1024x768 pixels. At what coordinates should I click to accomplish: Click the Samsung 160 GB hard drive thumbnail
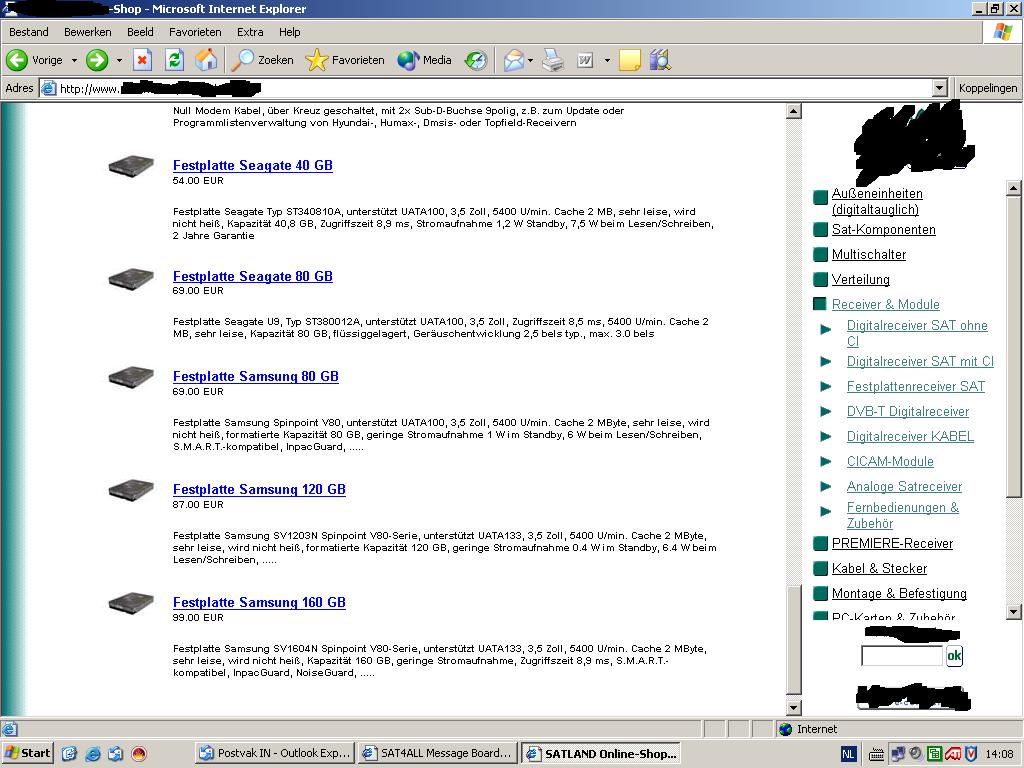point(131,603)
